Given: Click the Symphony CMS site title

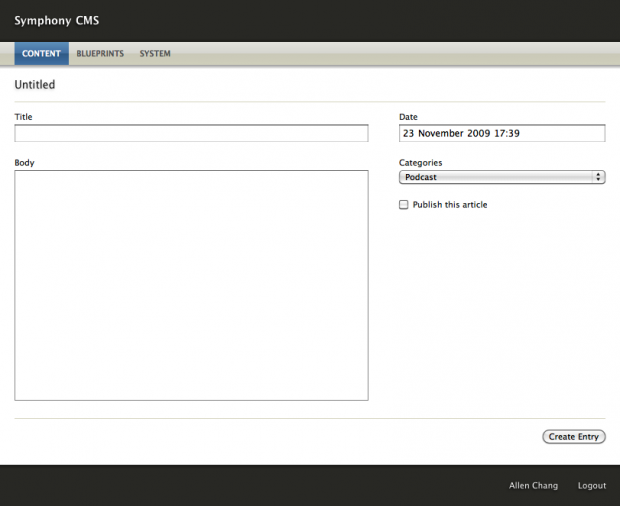Looking at the screenshot, I should 57,20.
